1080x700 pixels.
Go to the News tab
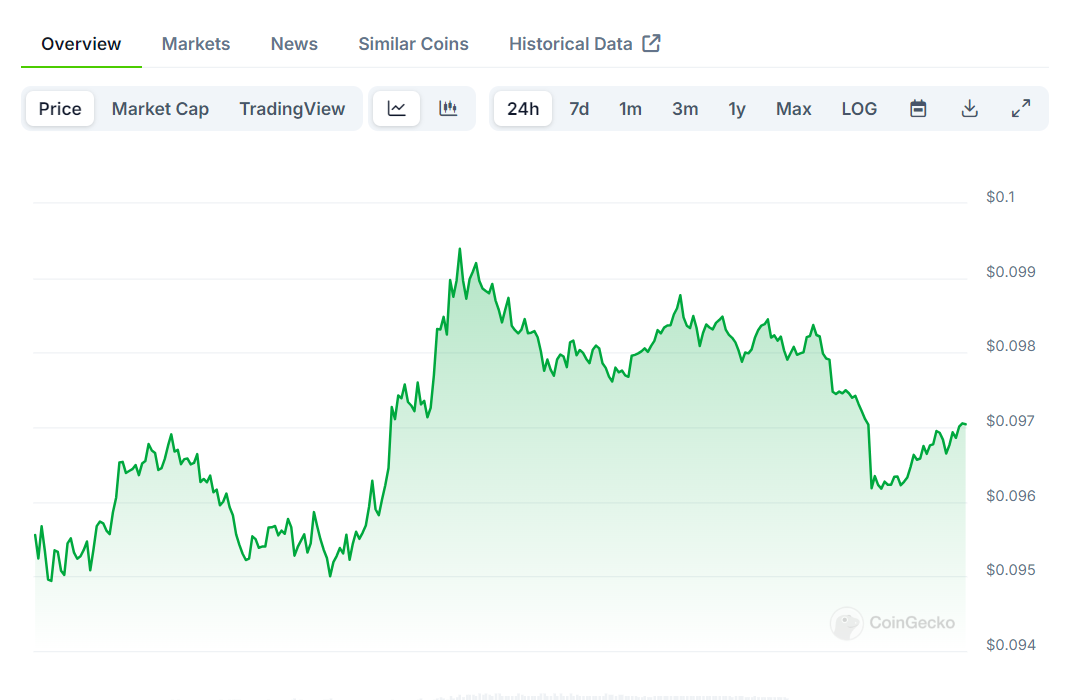coord(294,44)
